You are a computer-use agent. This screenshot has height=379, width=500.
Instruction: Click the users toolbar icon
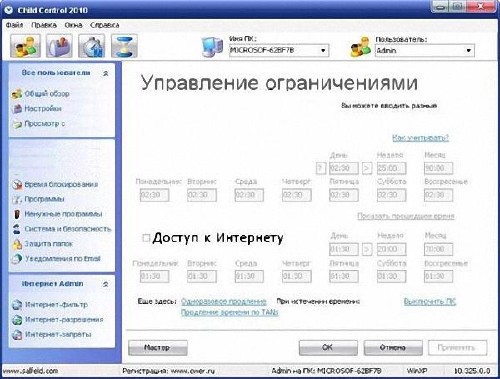(x=26, y=46)
